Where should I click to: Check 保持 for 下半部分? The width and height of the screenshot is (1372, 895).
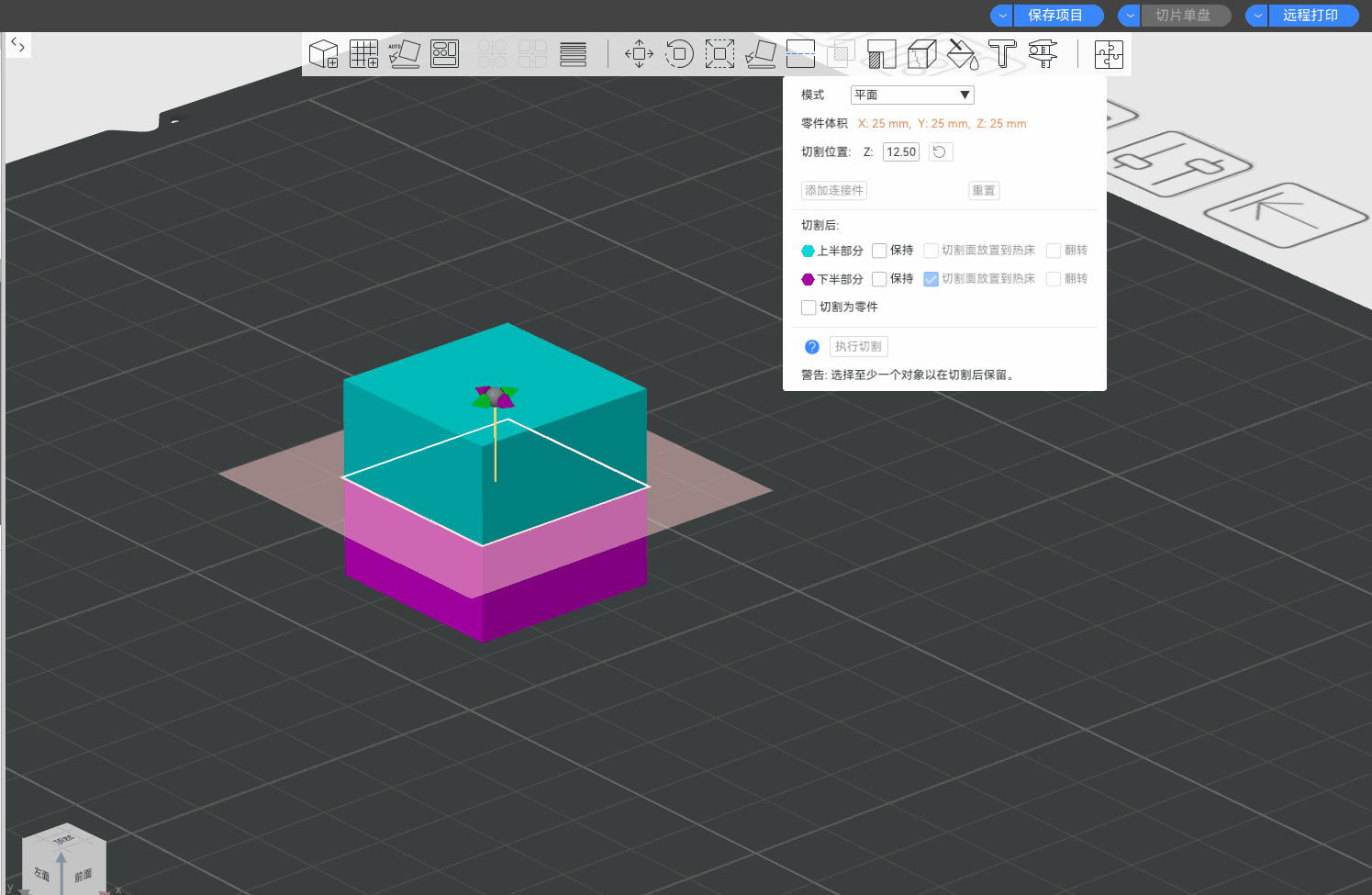pos(879,279)
